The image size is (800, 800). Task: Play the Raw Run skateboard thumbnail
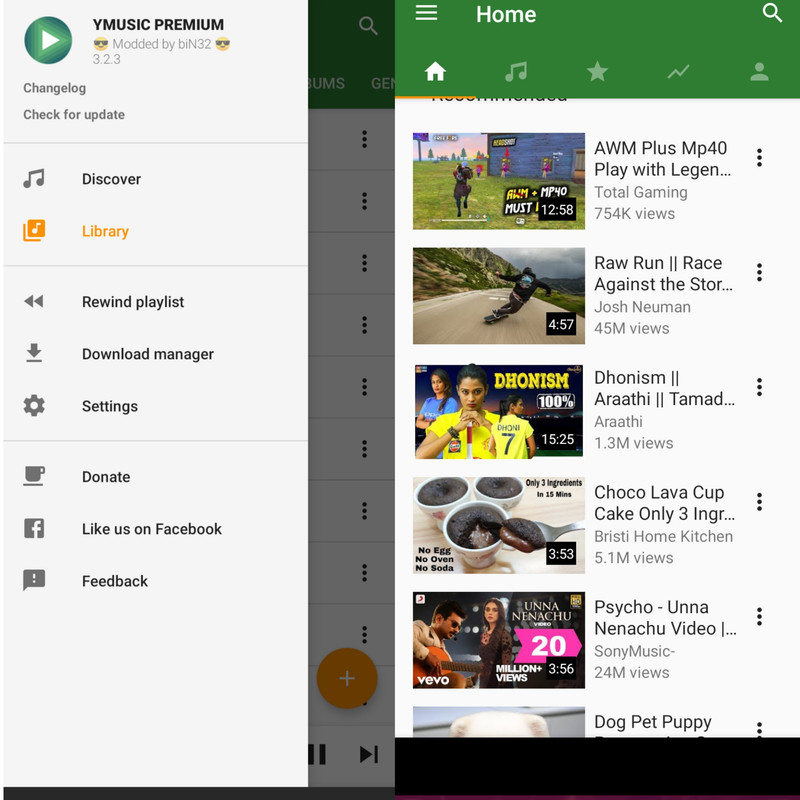[498, 296]
